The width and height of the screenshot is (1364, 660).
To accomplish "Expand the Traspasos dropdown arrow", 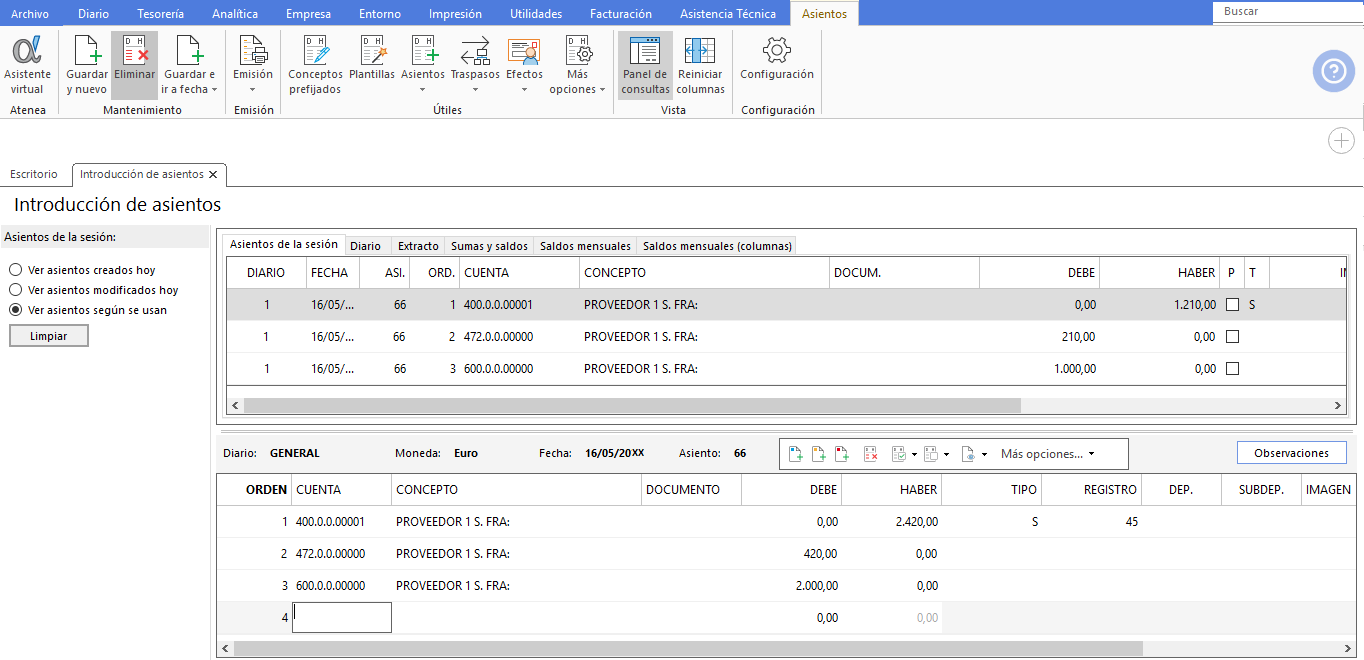I will tap(475, 90).
